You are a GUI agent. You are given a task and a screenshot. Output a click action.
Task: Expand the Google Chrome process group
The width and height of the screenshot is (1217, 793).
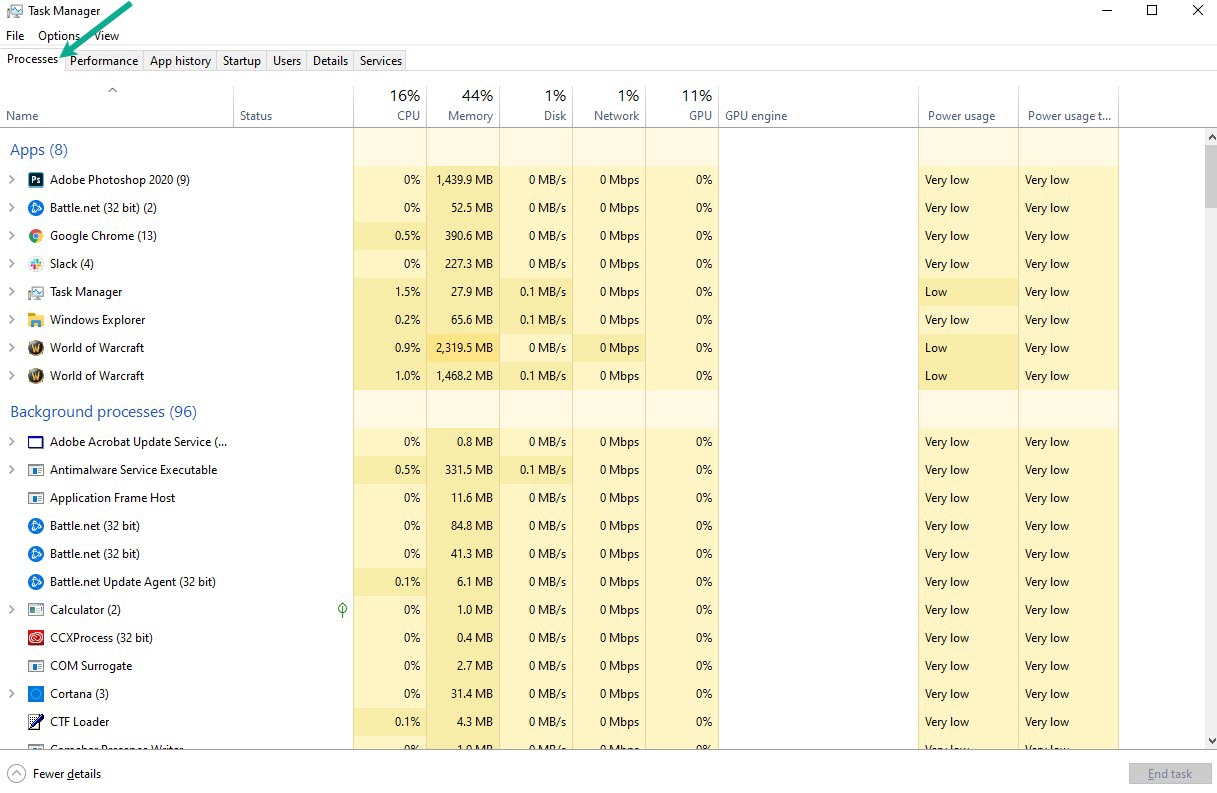(14, 236)
